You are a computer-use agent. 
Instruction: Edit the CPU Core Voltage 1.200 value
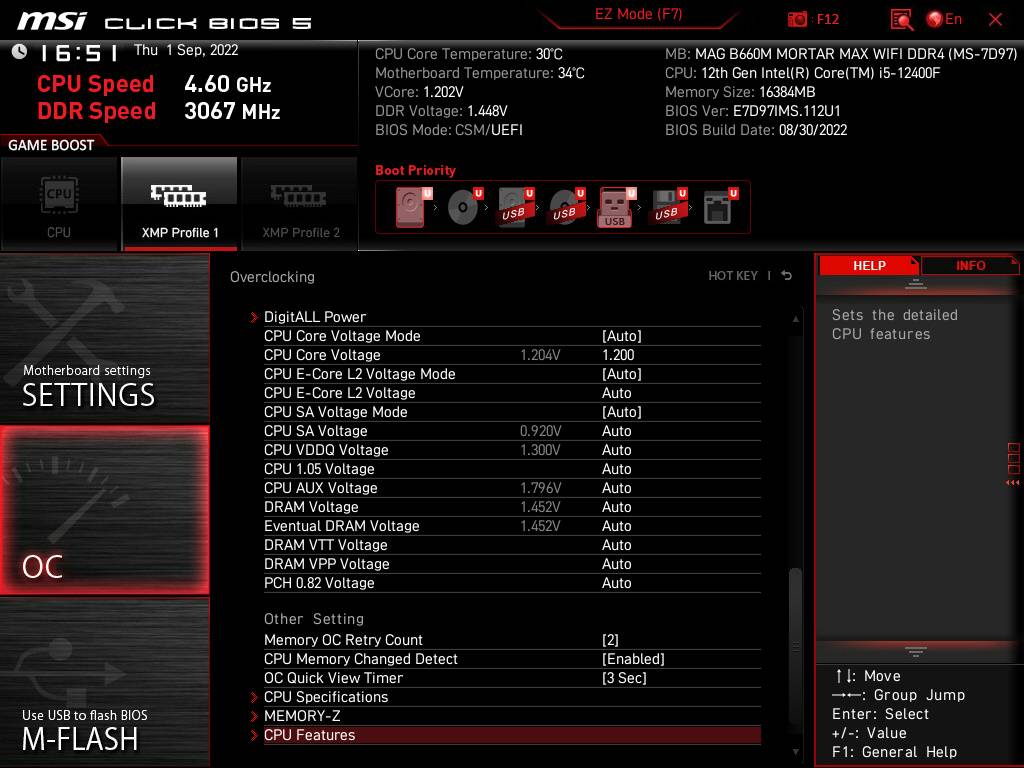click(618, 355)
